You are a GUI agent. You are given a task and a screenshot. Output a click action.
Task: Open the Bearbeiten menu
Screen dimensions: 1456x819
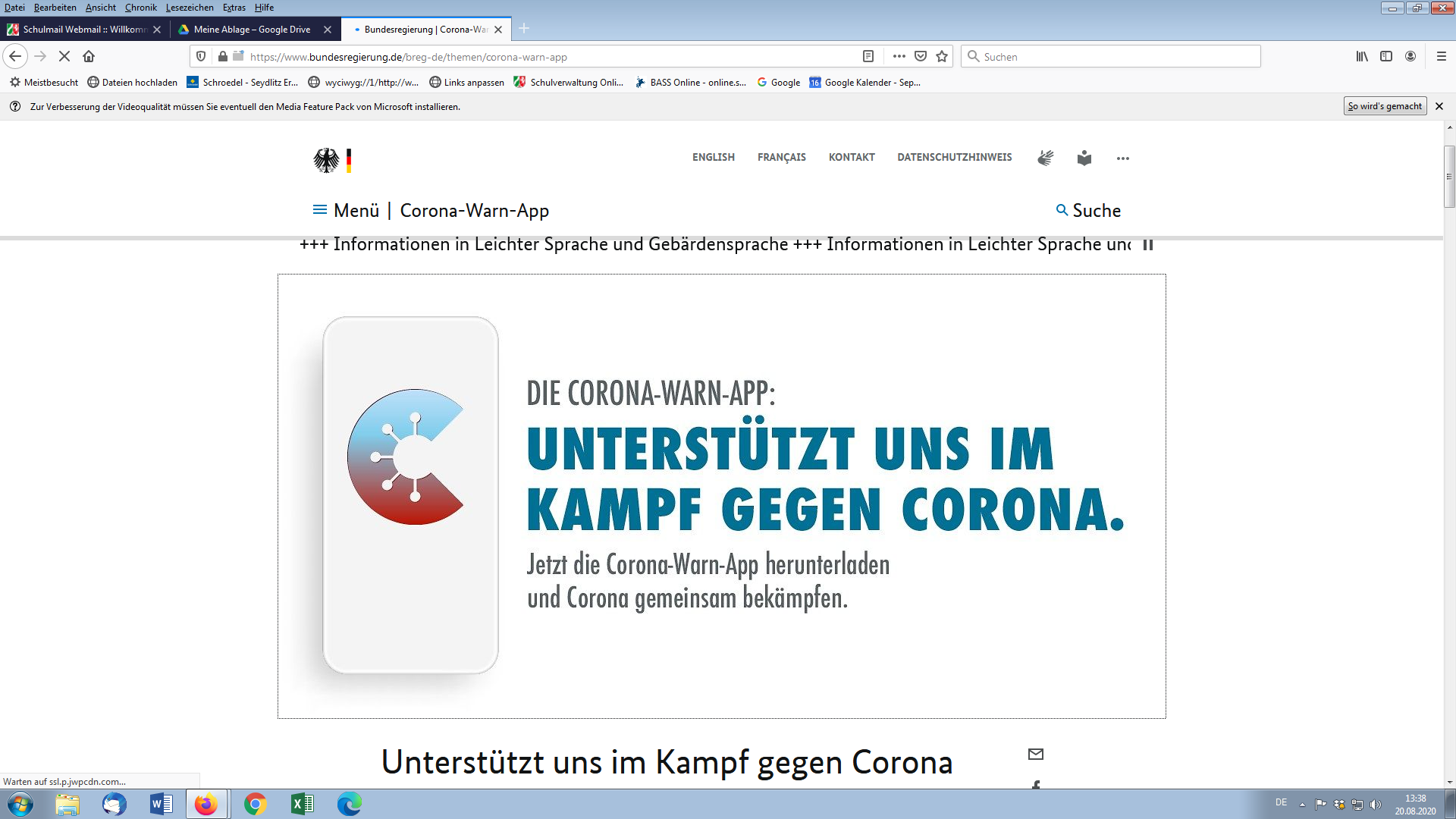click(x=55, y=8)
